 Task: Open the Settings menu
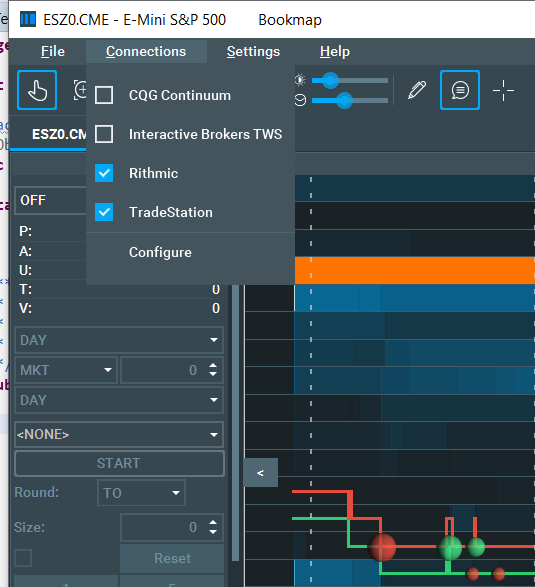(x=253, y=51)
